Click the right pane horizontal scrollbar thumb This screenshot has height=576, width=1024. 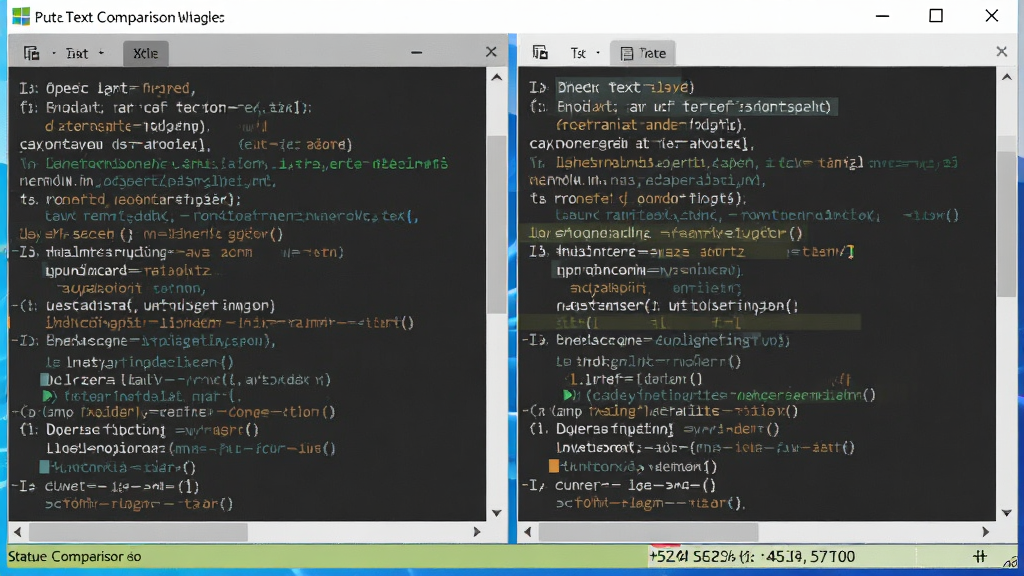coord(648,533)
